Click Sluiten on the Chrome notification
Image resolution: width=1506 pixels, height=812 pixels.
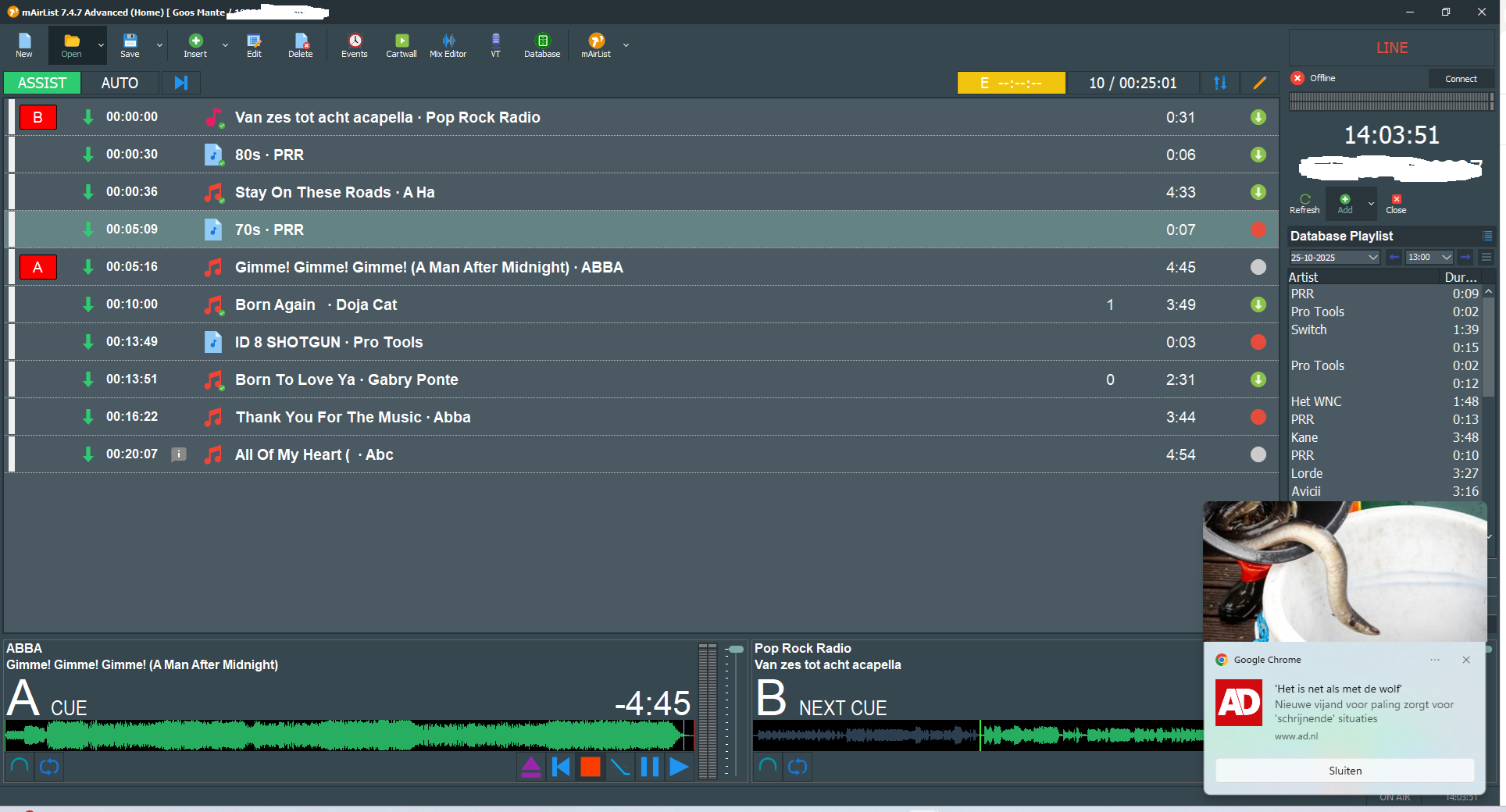(x=1344, y=771)
